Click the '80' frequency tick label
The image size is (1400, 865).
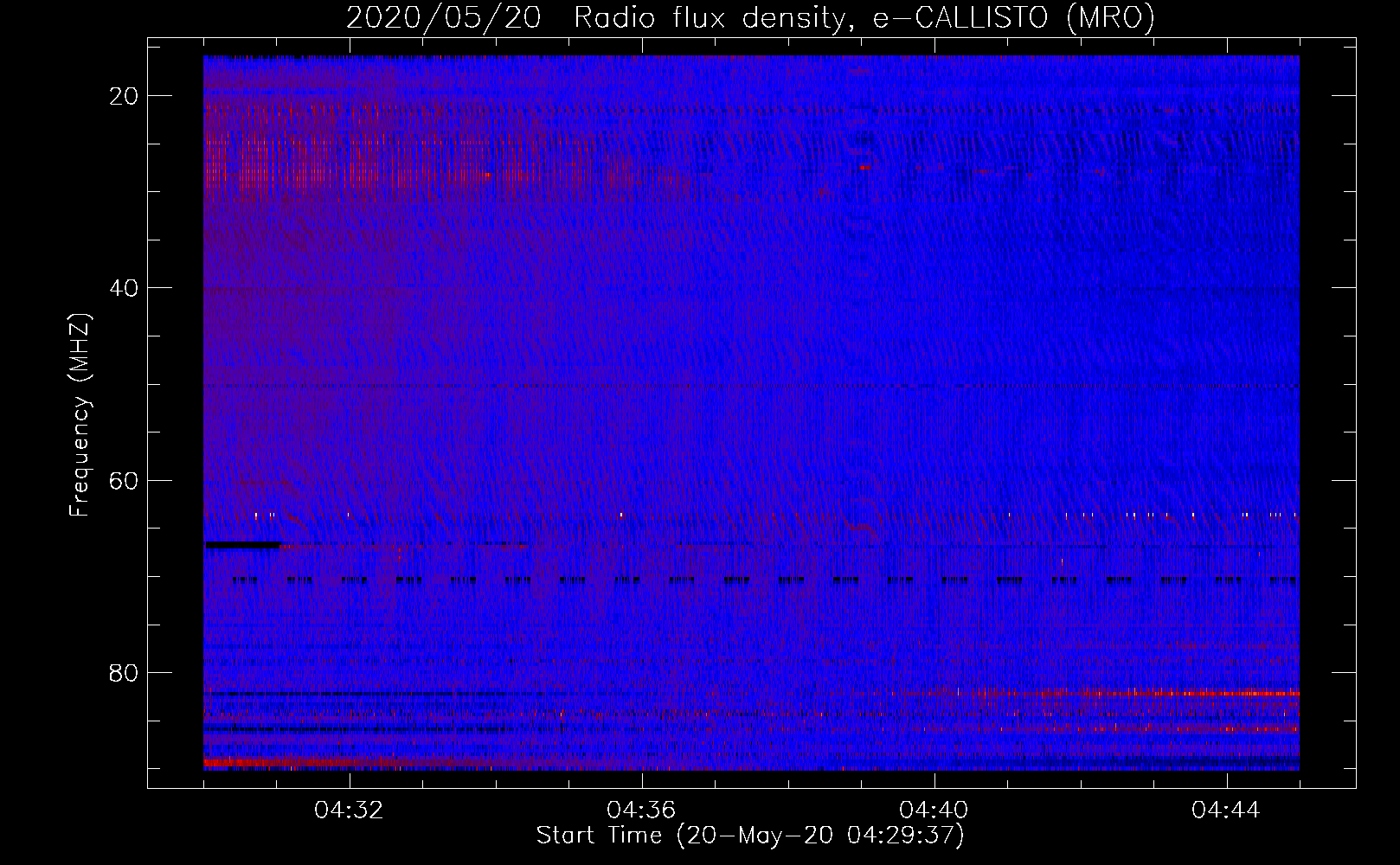tap(125, 672)
